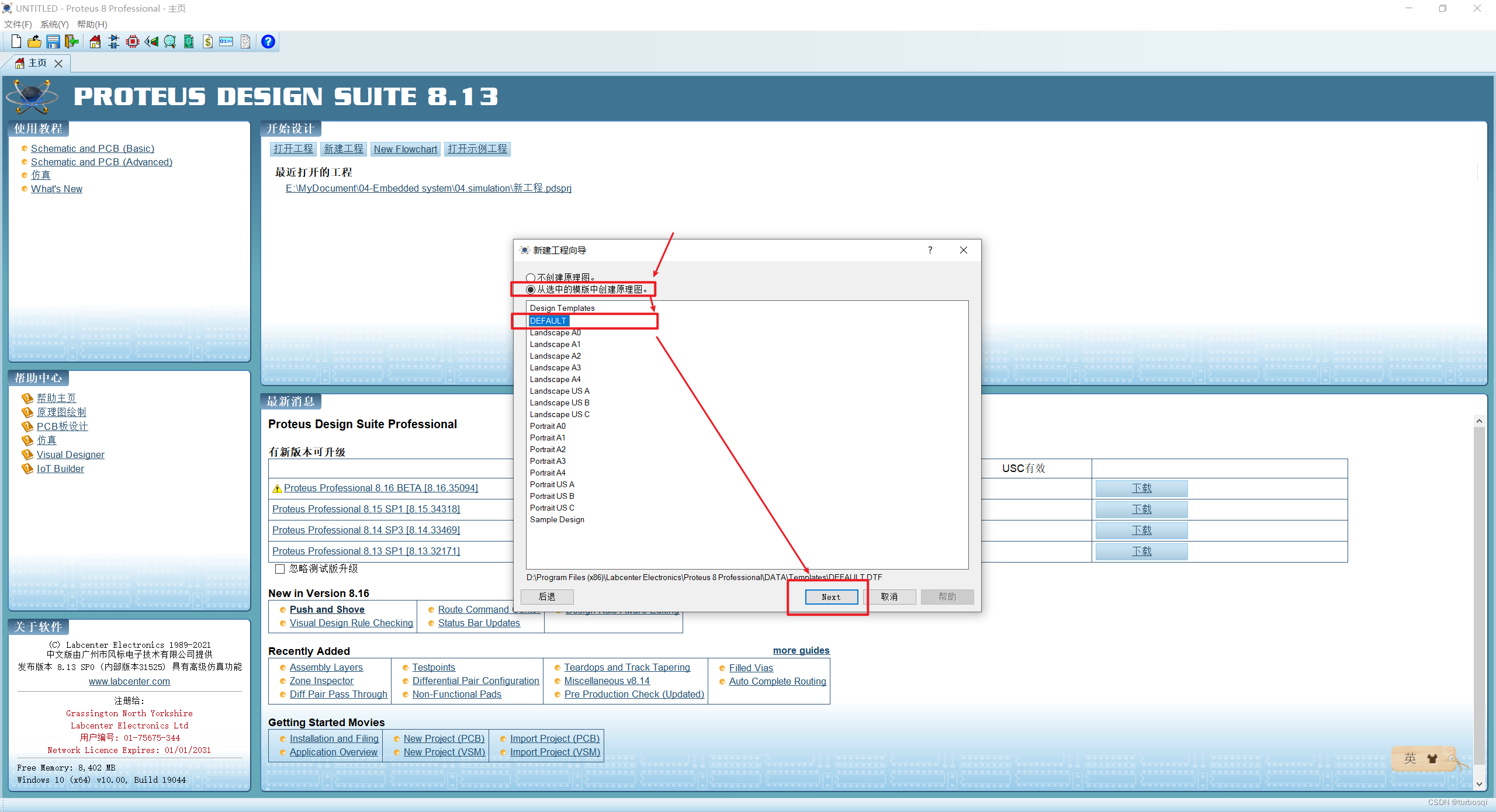
Task: Click the 英 input method indicator
Action: 1410,758
